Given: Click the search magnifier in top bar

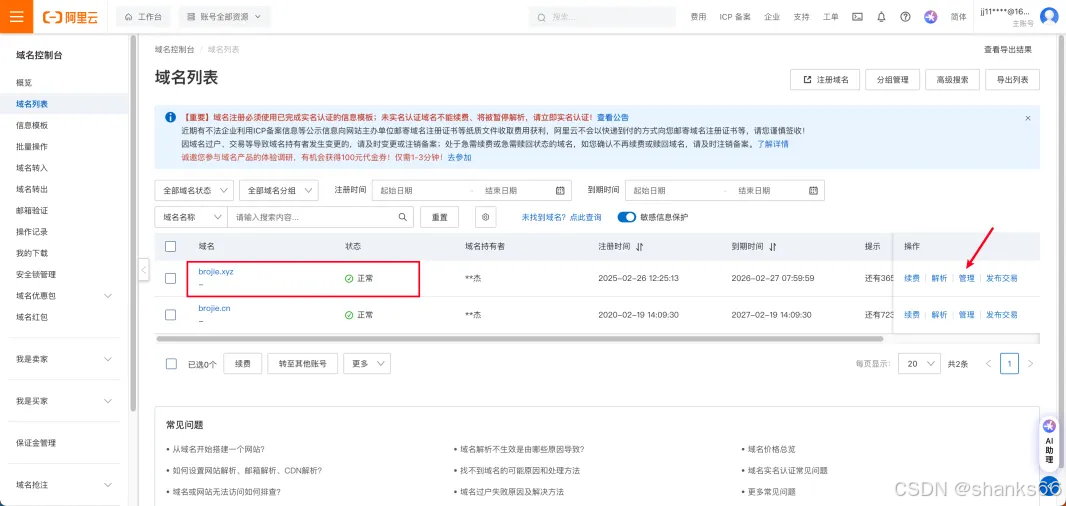Looking at the screenshot, I should pyautogui.click(x=542, y=17).
